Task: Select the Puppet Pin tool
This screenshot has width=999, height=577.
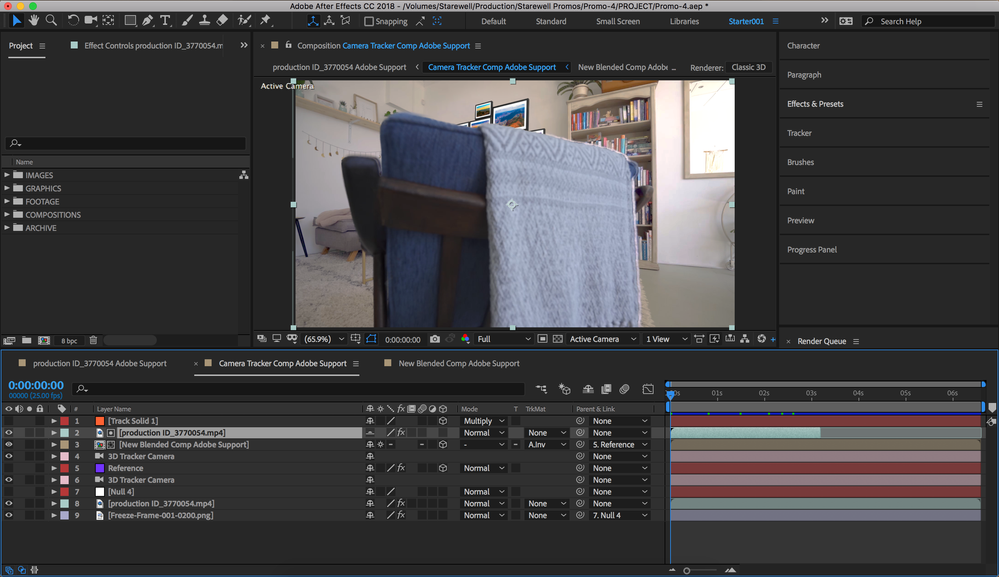Action: (x=265, y=20)
